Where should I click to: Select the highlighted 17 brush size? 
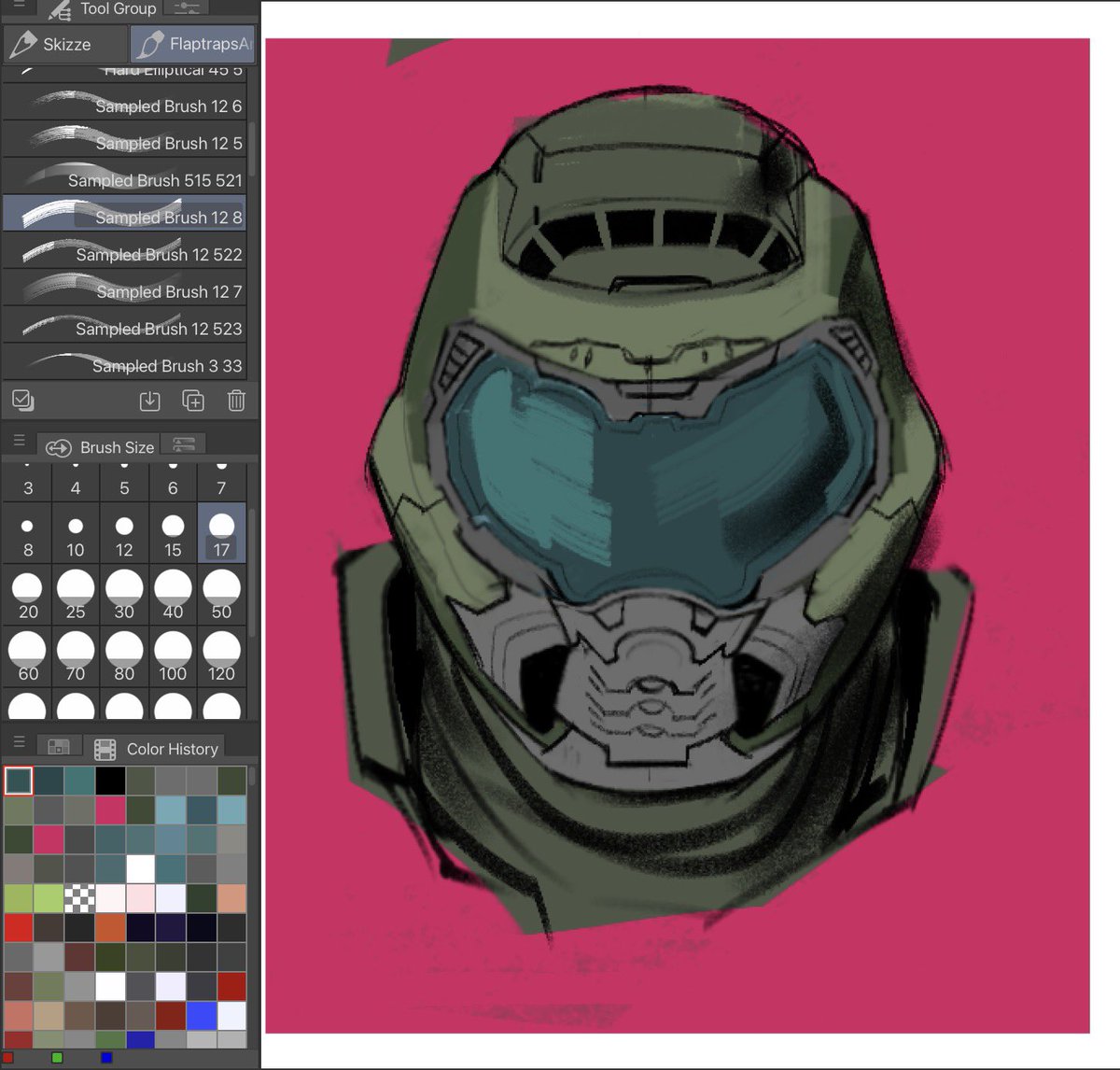pos(221,534)
